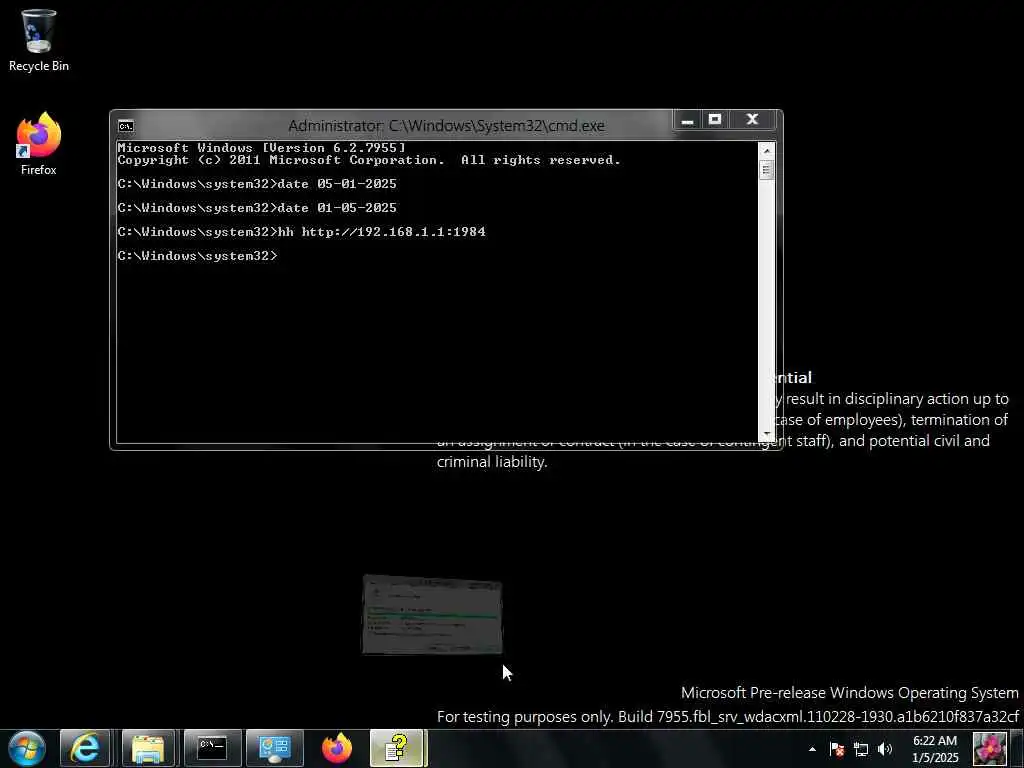1024x768 pixels.
Task: Click the animating window thumbnail on desktop
Action: coord(432,615)
